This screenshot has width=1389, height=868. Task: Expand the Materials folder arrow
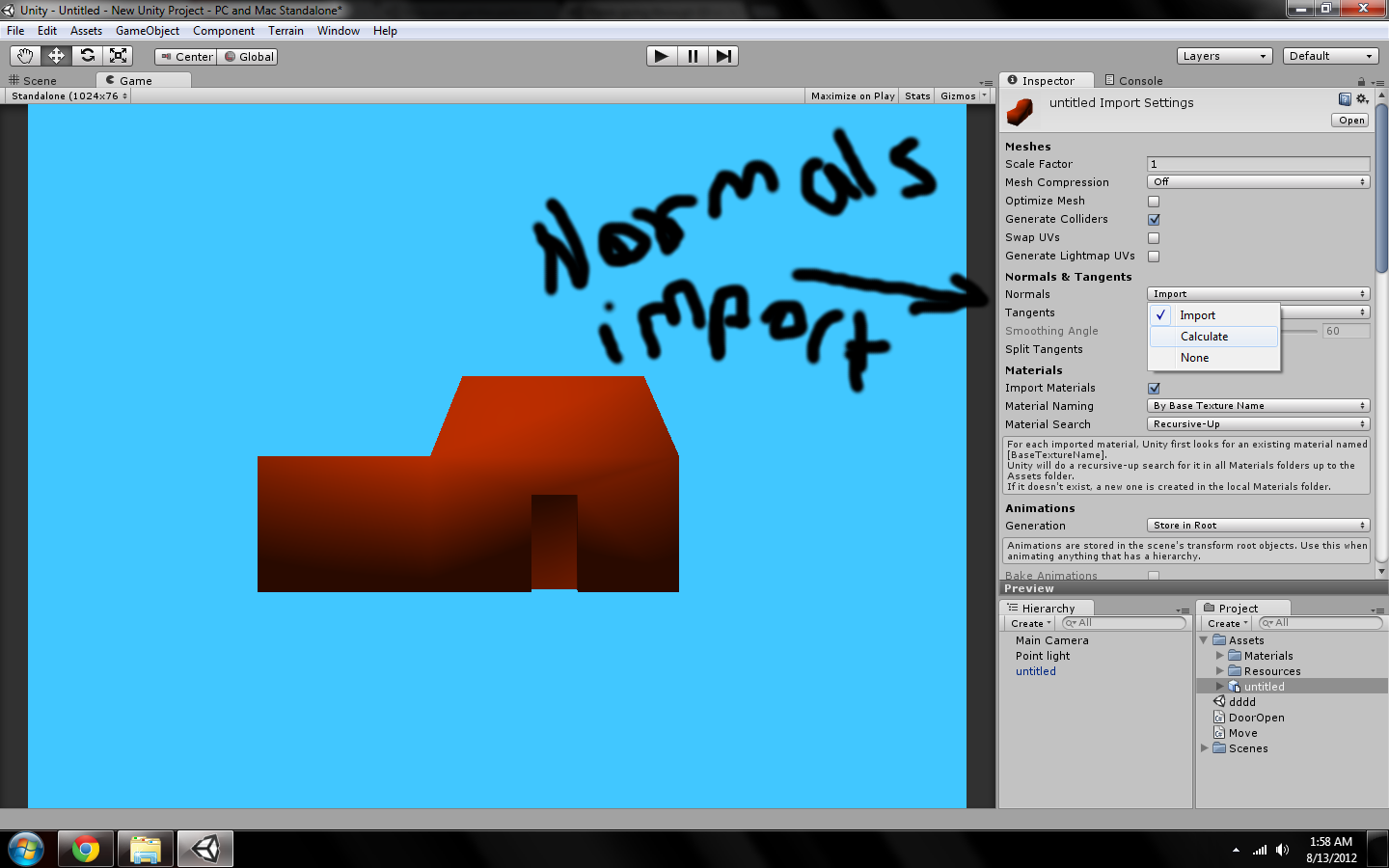[x=1219, y=656]
